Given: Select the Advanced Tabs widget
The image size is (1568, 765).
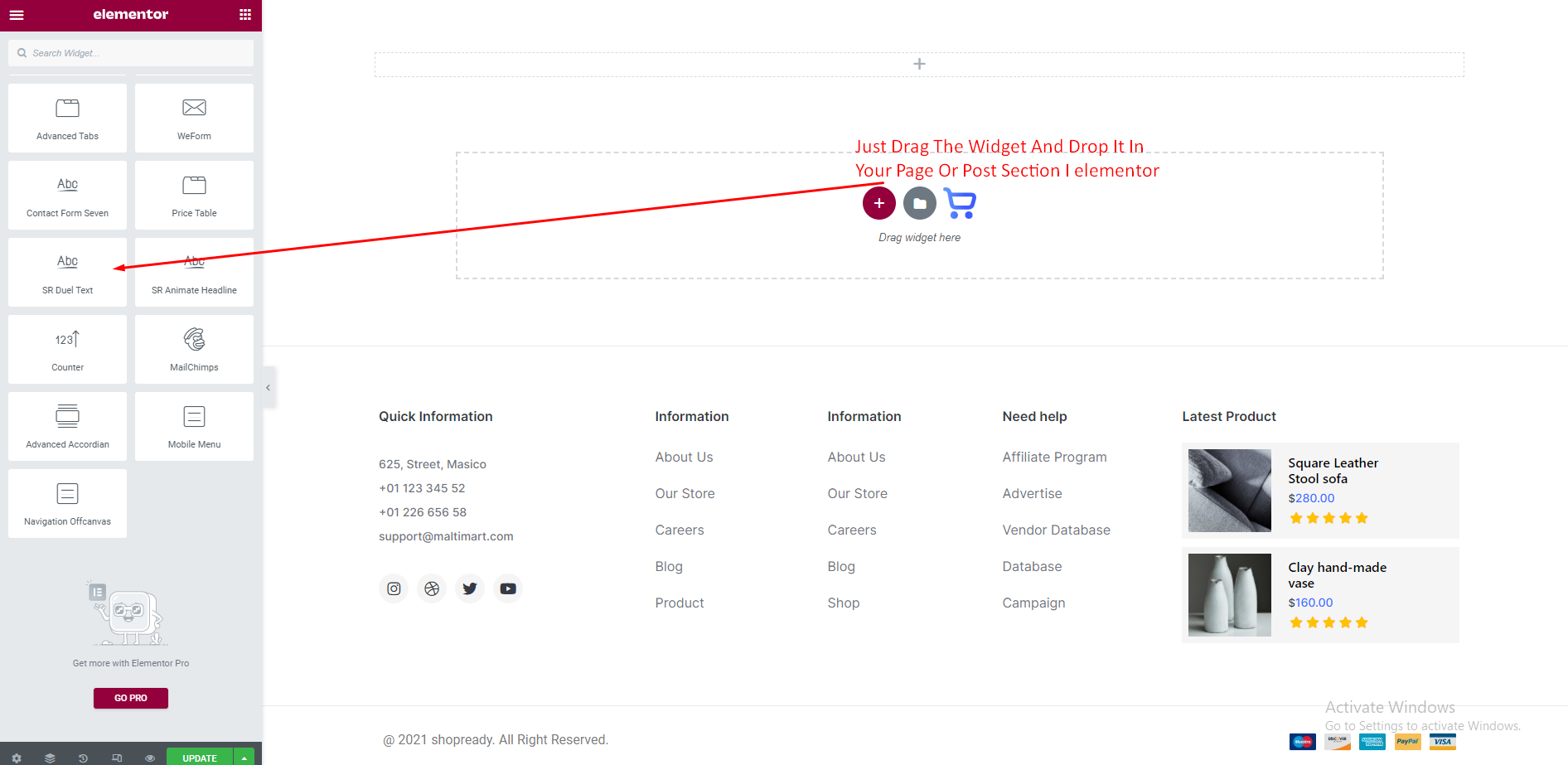Looking at the screenshot, I should (x=67, y=118).
